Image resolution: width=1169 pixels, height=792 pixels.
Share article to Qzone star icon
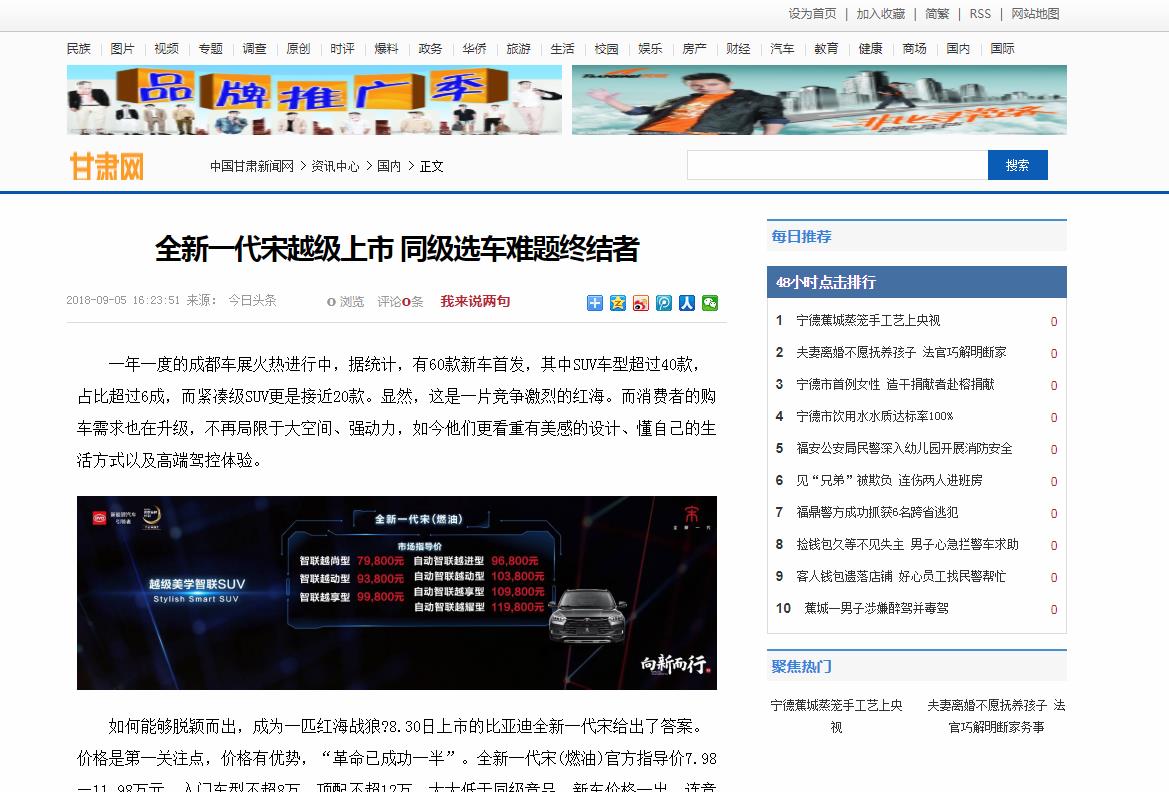[617, 303]
